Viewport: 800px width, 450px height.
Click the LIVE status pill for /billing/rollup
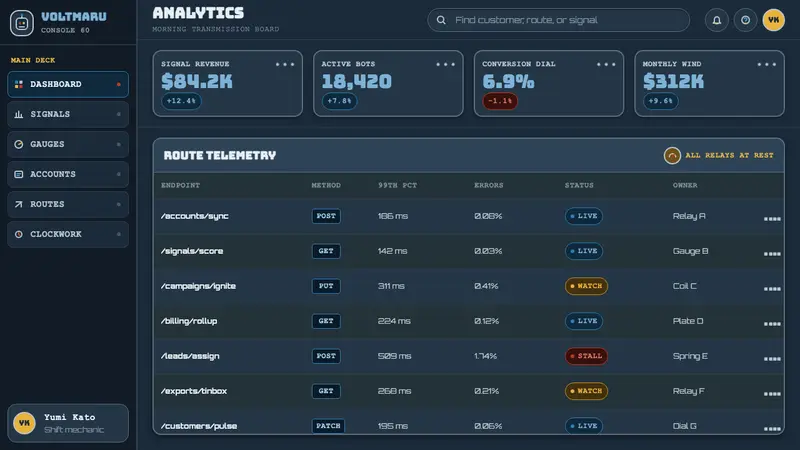[x=584, y=321]
